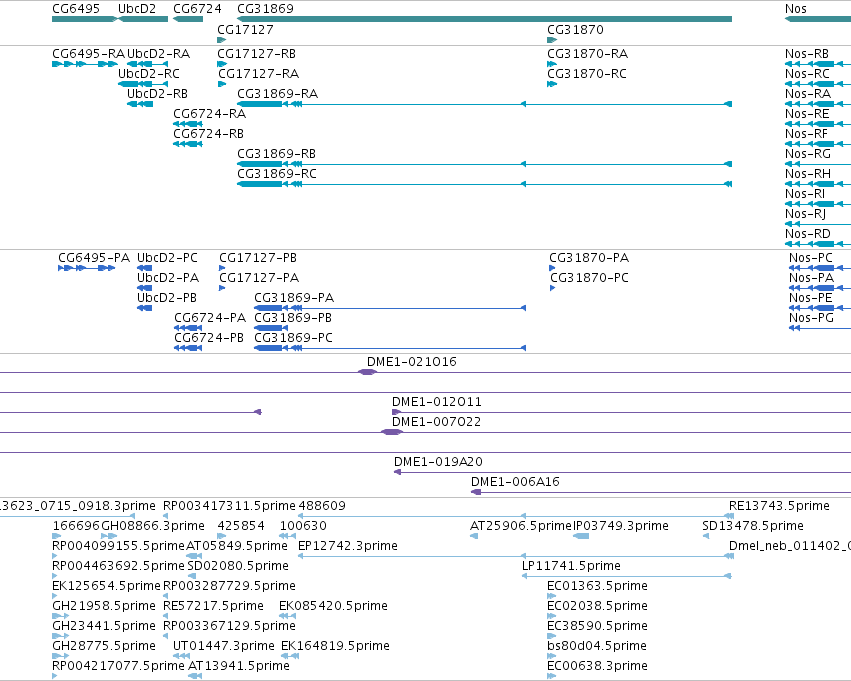Click the CG6495-PA protein label
This screenshot has height=681, width=851.
pyautogui.click(x=94, y=258)
